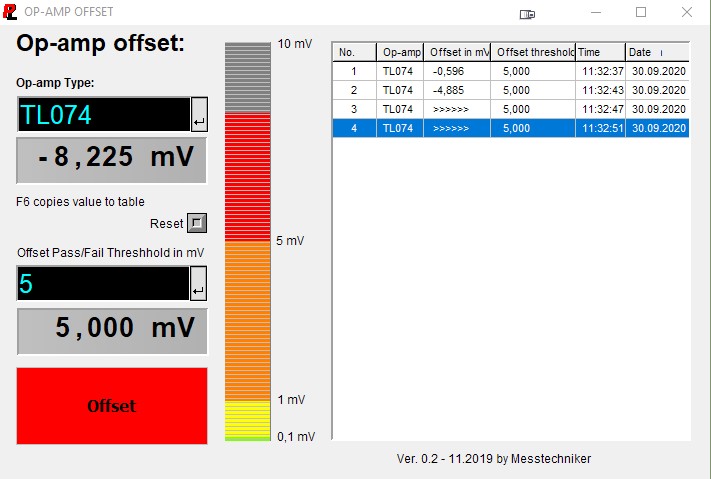Click the 5 mV scale label
The width and height of the screenshot is (711, 479).
290,241
